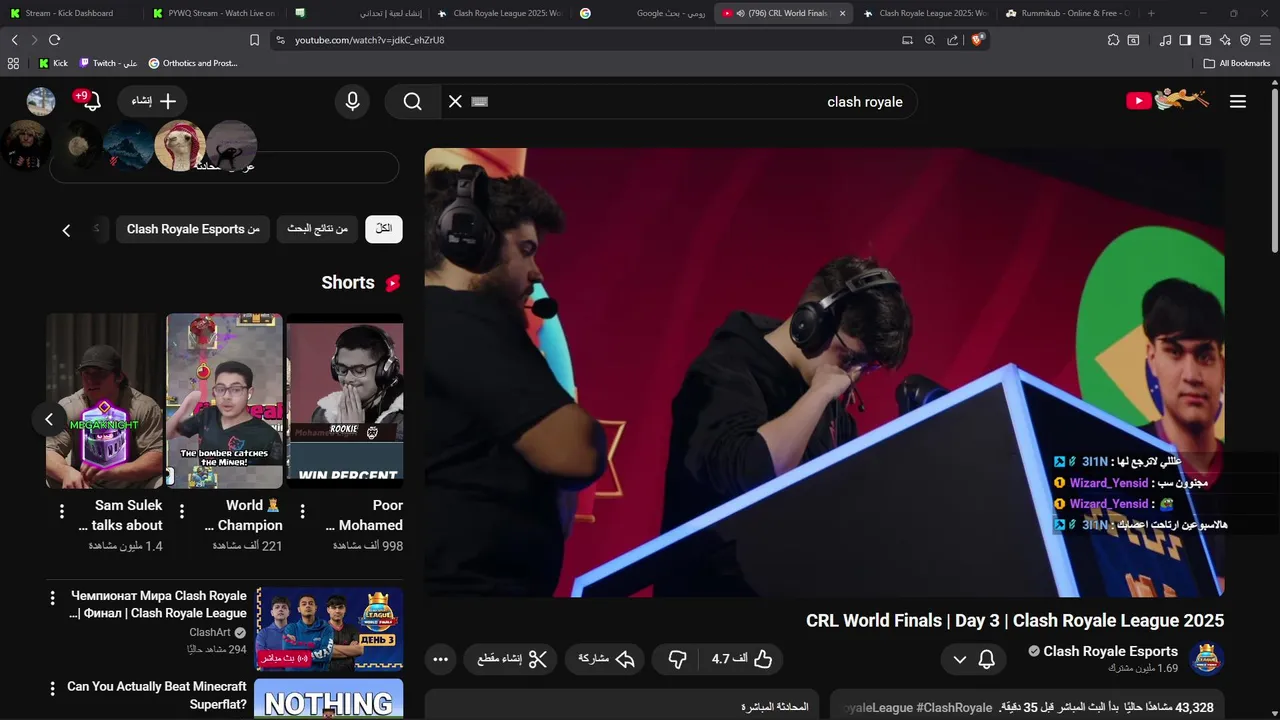1280x720 pixels.
Task: Open options menu for World Champion short
Action: point(182,511)
